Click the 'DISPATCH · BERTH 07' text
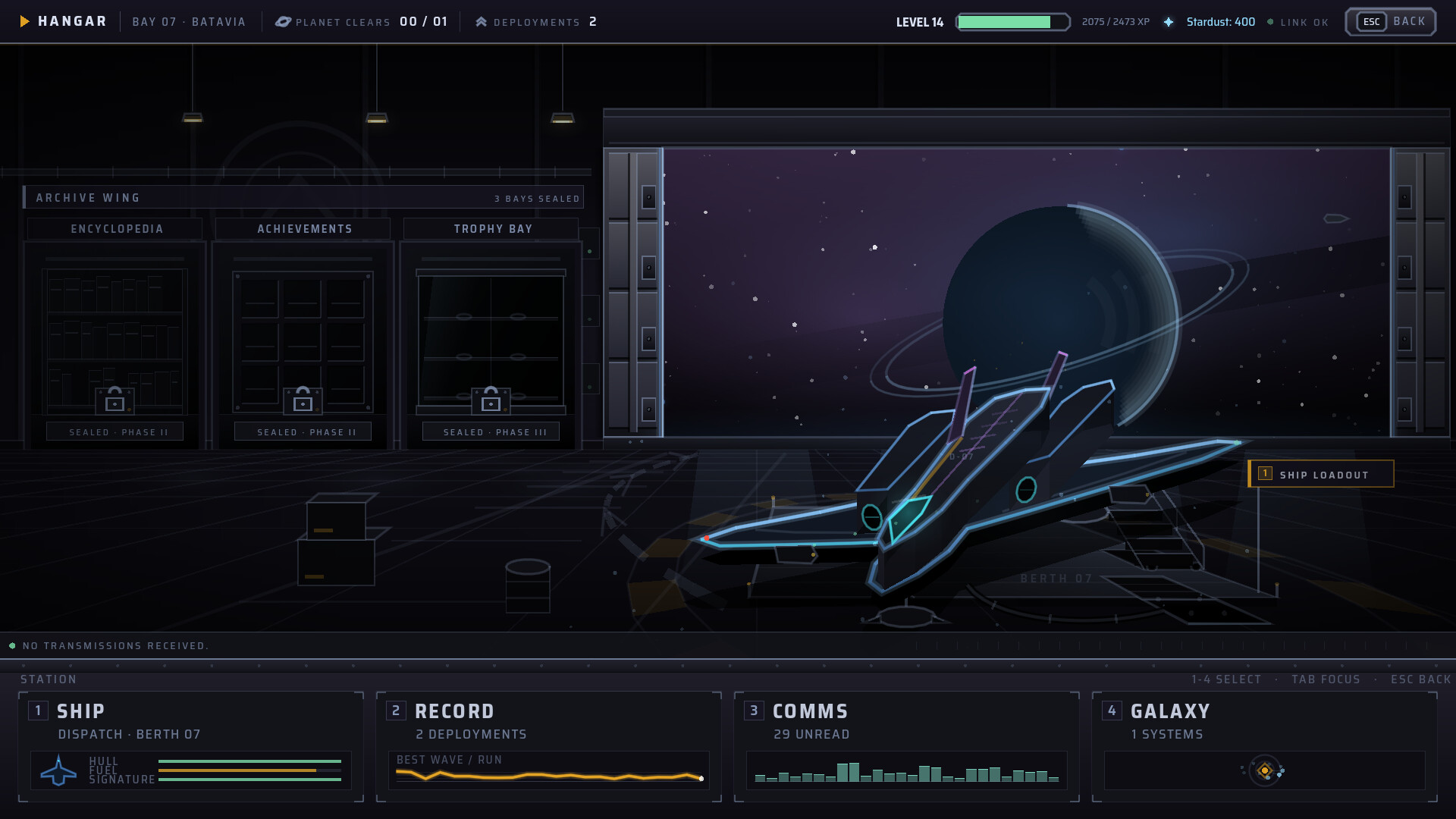Screen dimensions: 1456x819 [129, 734]
